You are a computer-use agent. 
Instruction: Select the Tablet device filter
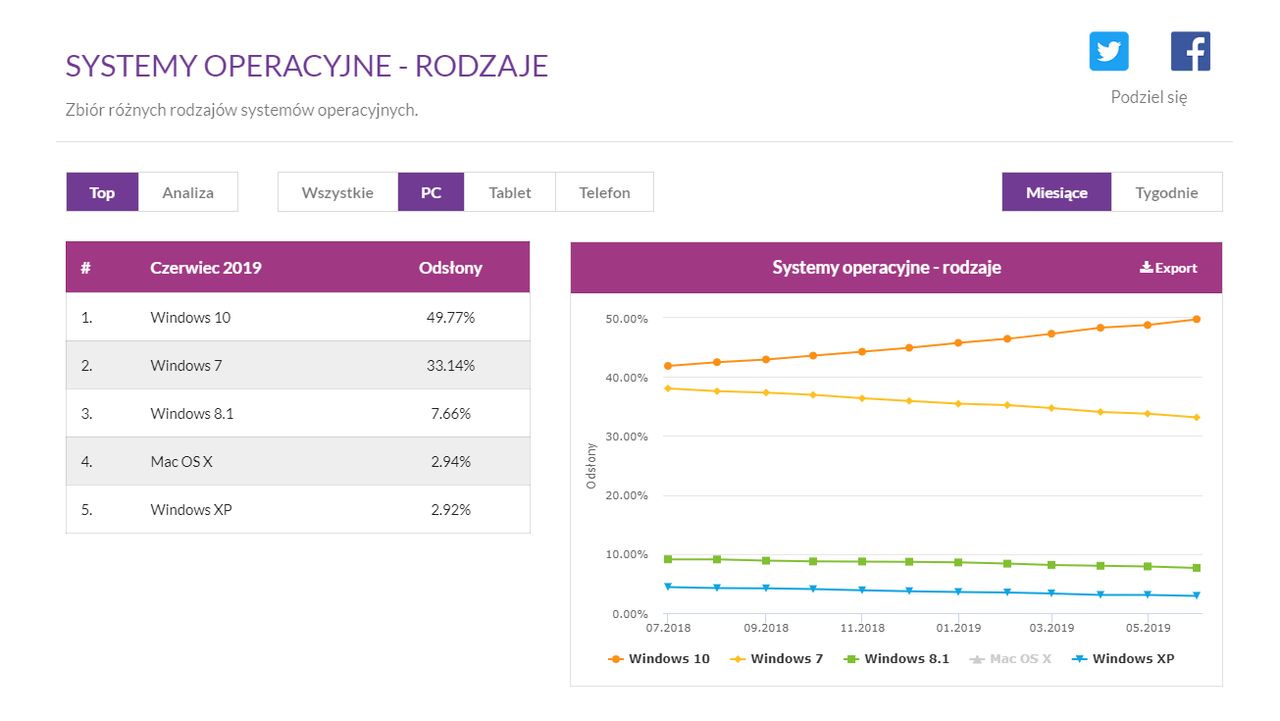(x=510, y=192)
